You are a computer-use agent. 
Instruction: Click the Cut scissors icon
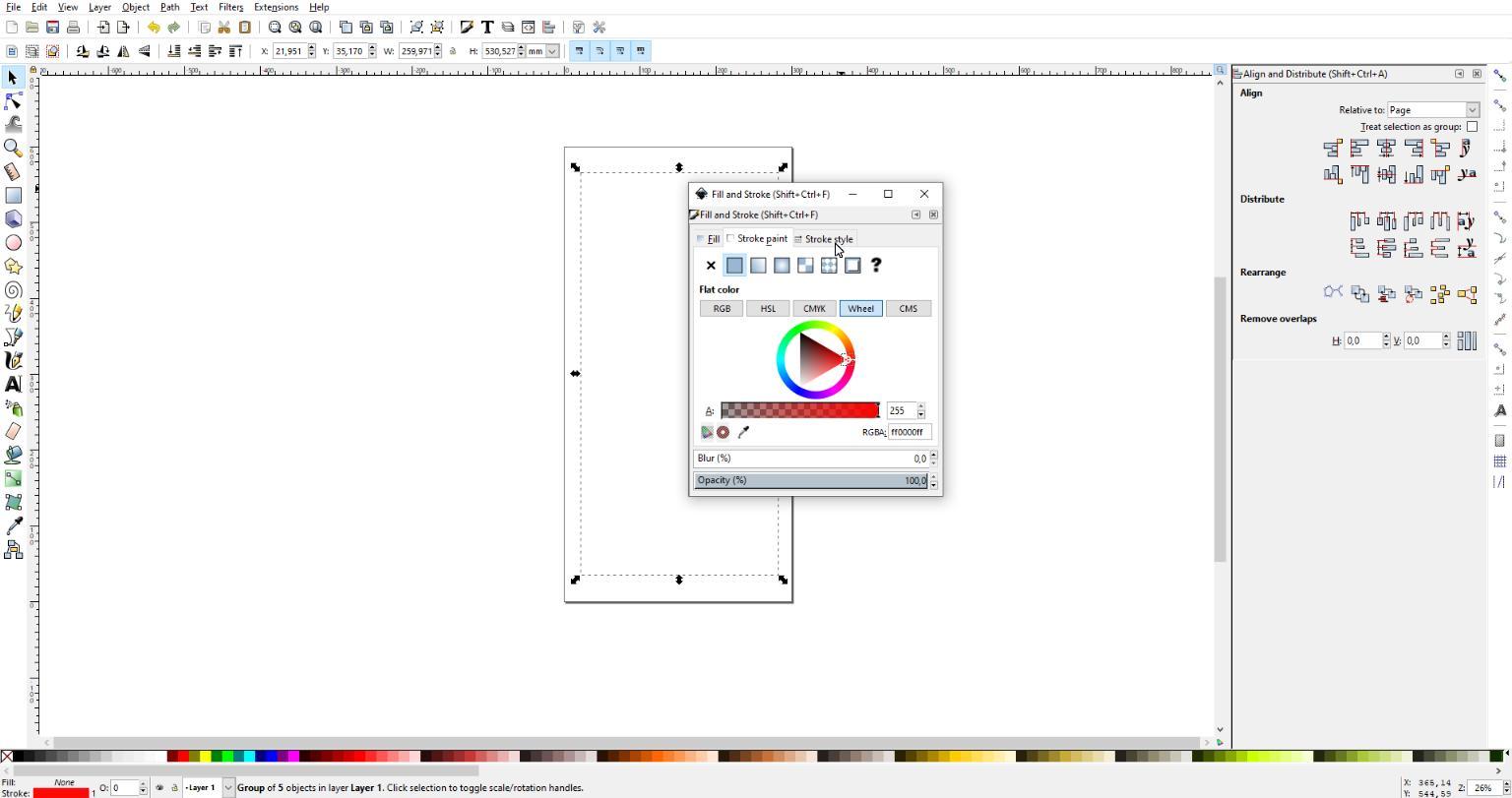(x=224, y=28)
